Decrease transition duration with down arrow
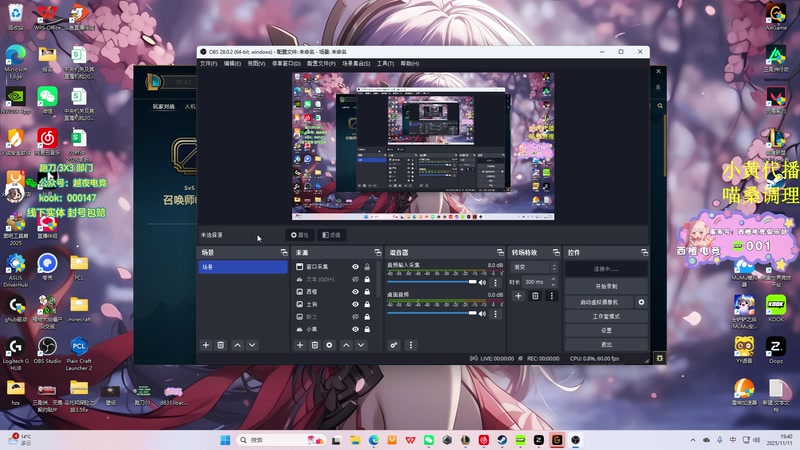Image resolution: width=800 pixels, height=450 pixels. [554, 285]
